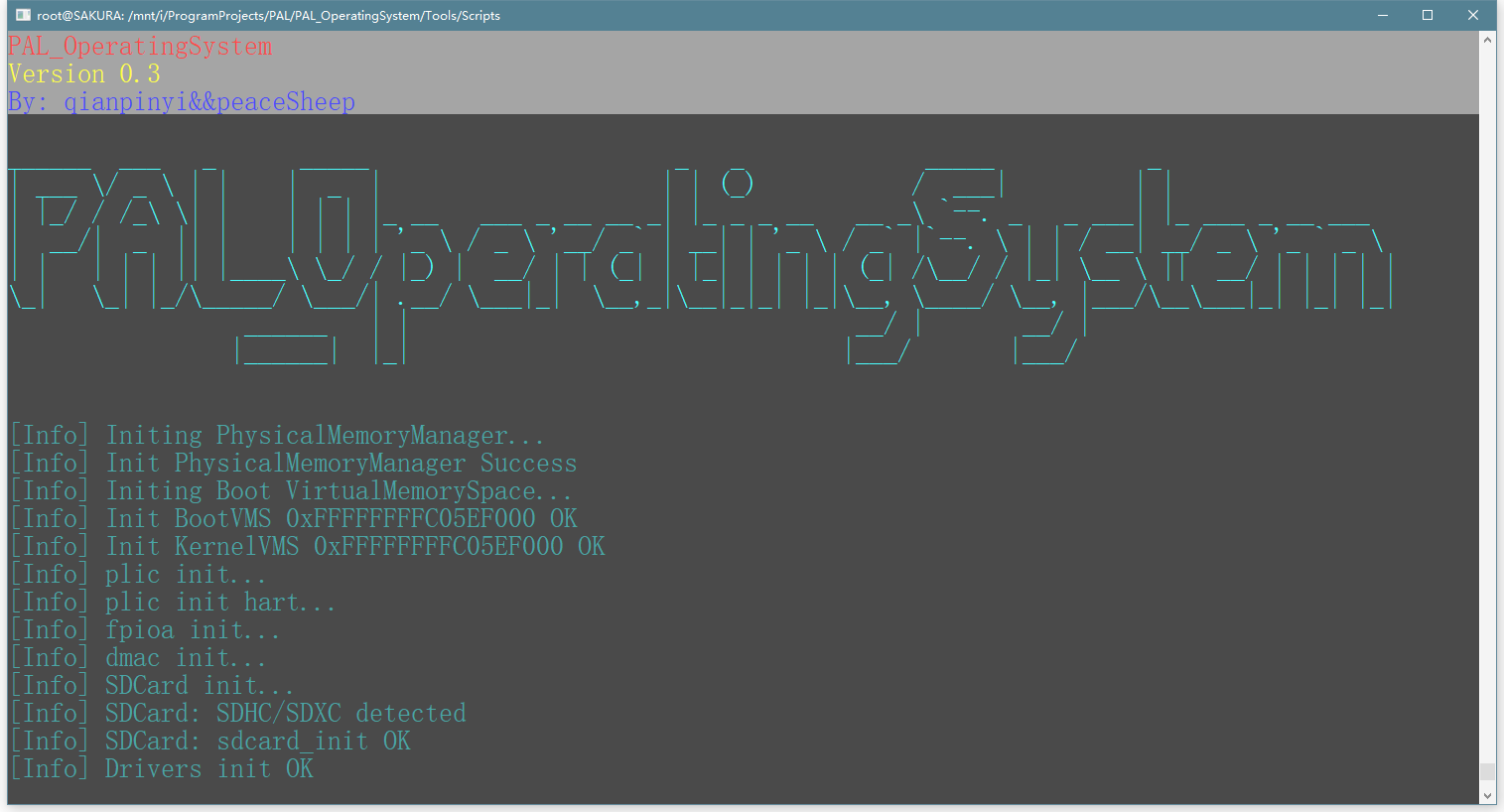This screenshot has height=812, width=1504.
Task: Click the PAL_OperatingSystem ASCII art banner
Action: 695,258
